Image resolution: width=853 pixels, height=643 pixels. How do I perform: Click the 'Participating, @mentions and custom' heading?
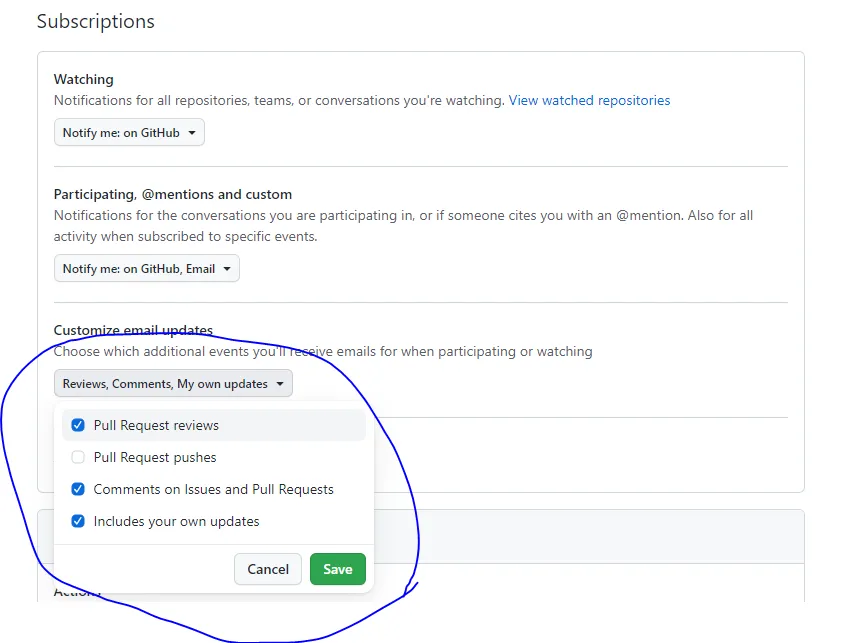tap(173, 194)
